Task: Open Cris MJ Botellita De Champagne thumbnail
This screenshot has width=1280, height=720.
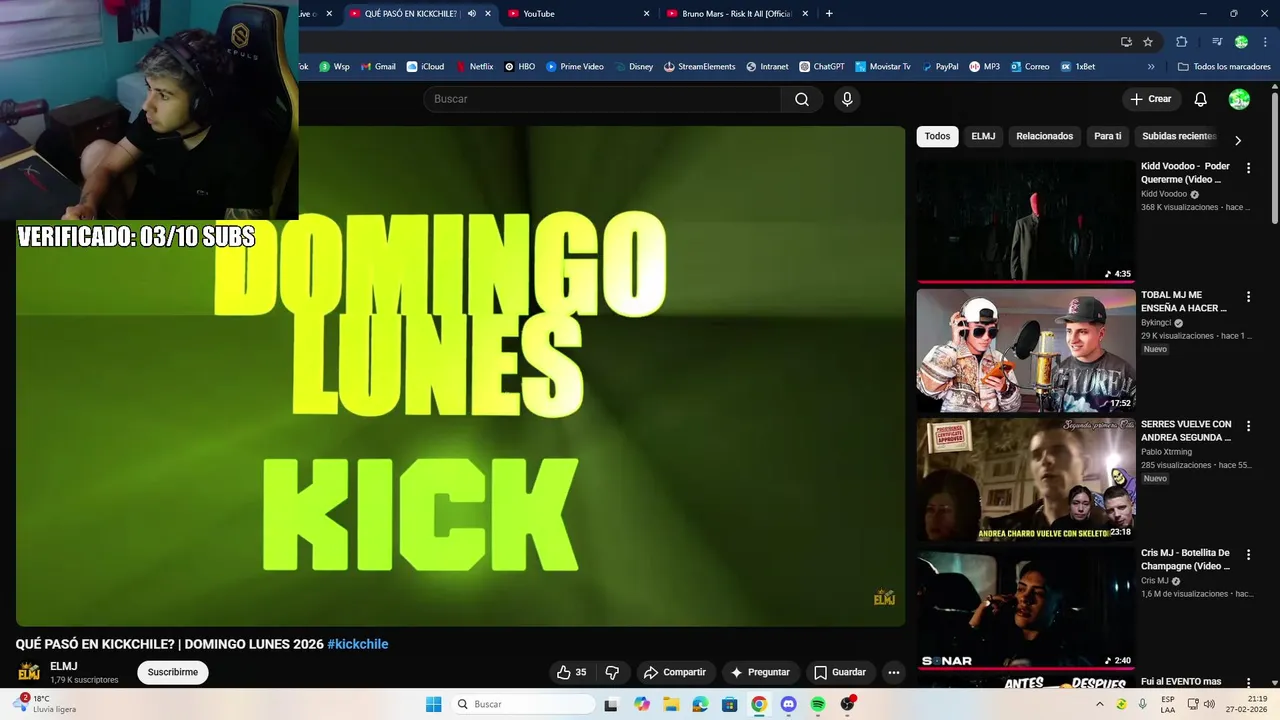Action: (1026, 609)
